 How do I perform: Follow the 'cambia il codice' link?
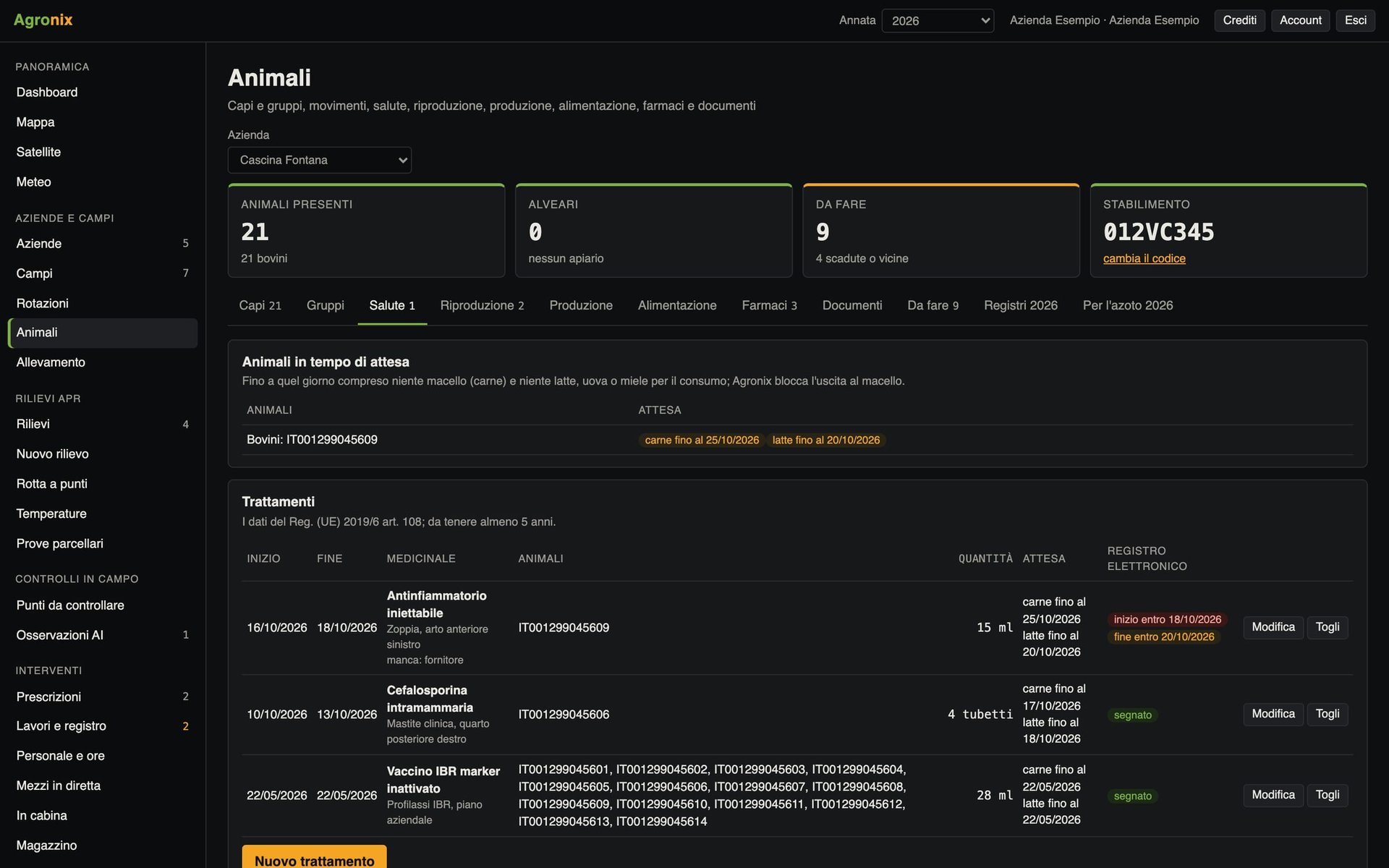click(1144, 258)
